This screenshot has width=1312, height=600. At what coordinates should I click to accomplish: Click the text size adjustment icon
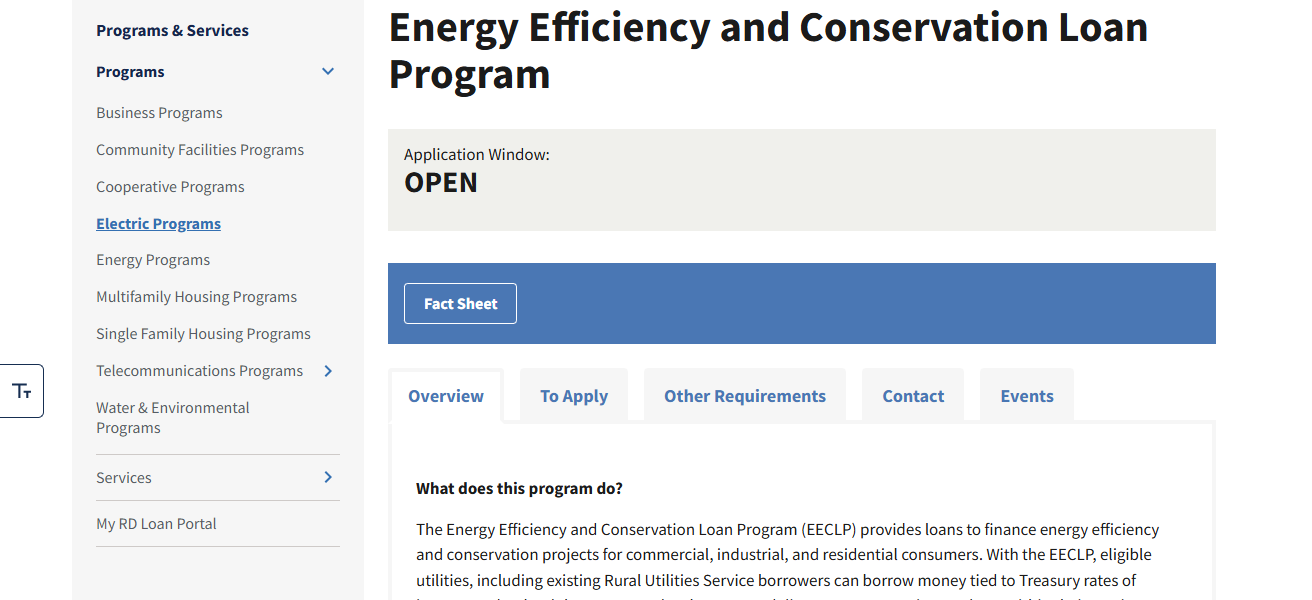tap(22, 390)
